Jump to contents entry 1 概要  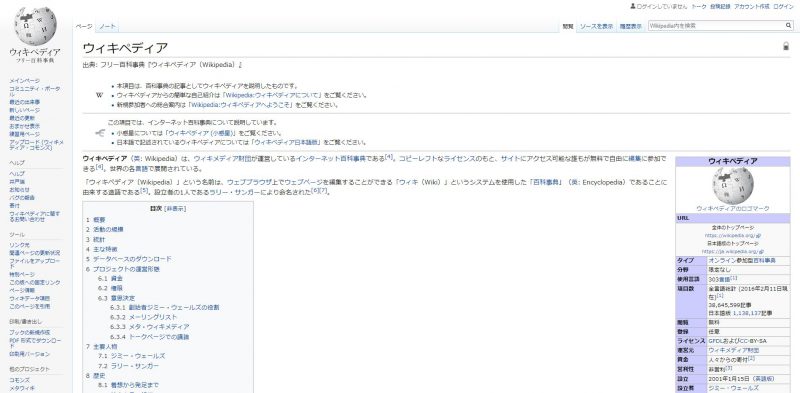pyautogui.click(x=96, y=219)
